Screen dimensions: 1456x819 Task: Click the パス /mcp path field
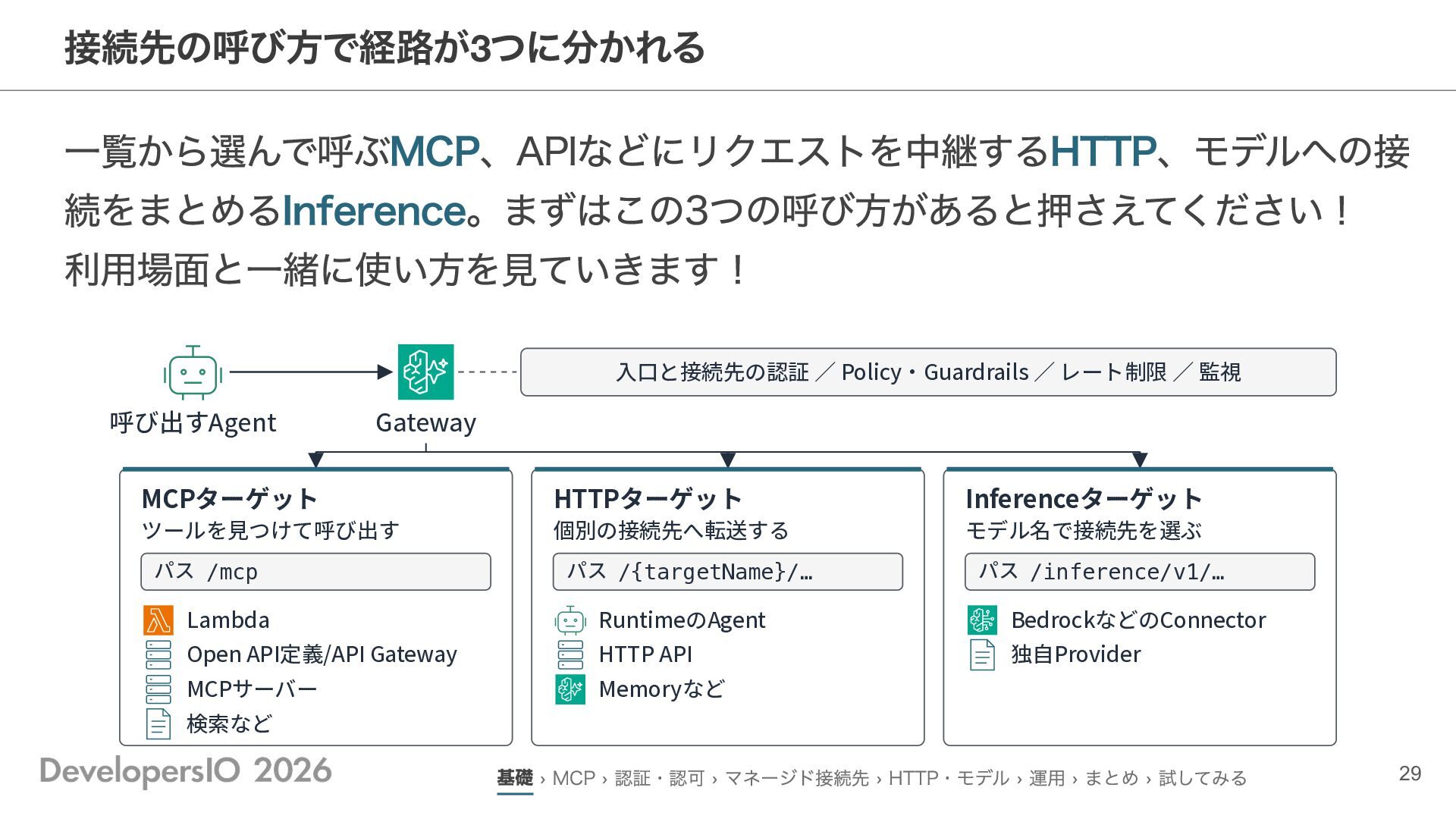(315, 572)
